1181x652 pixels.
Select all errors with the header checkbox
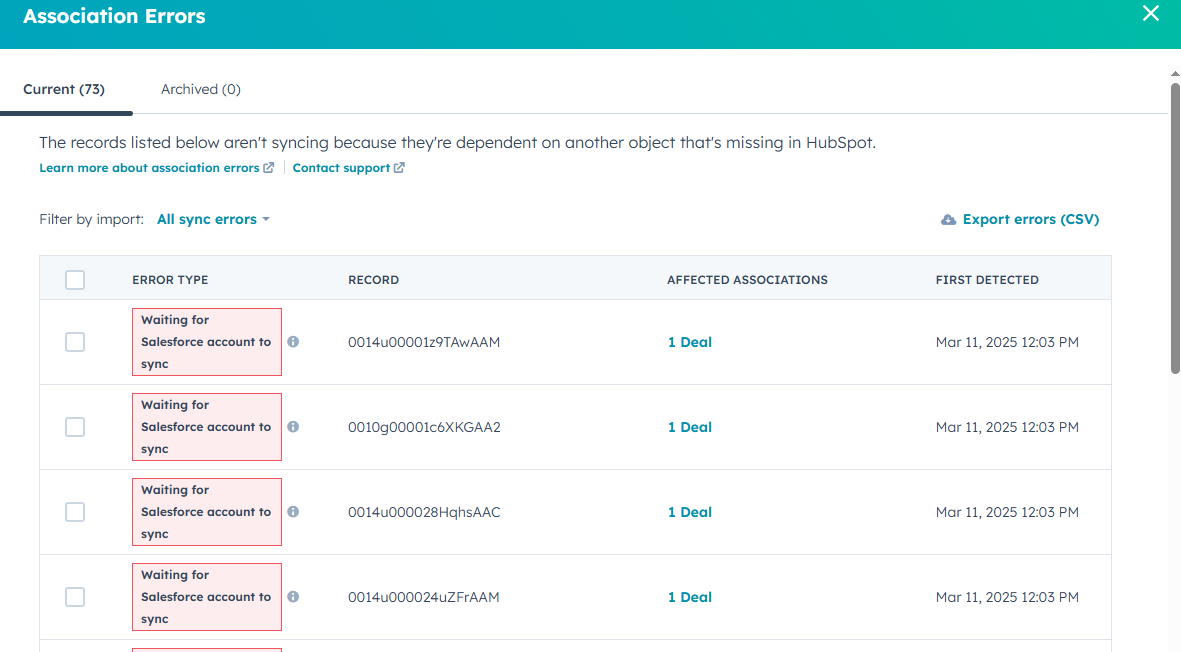coord(75,280)
